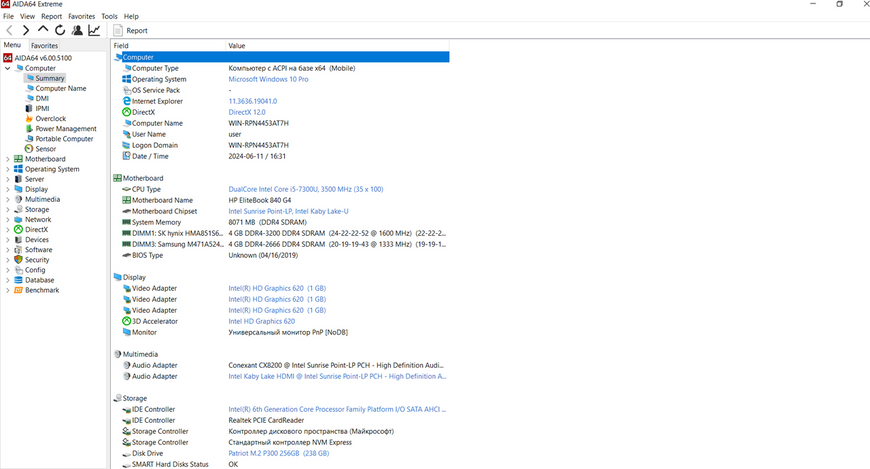Viewport: 870px width, 469px height.
Task: Follow the DirectX 12.0 link
Action: [x=247, y=112]
